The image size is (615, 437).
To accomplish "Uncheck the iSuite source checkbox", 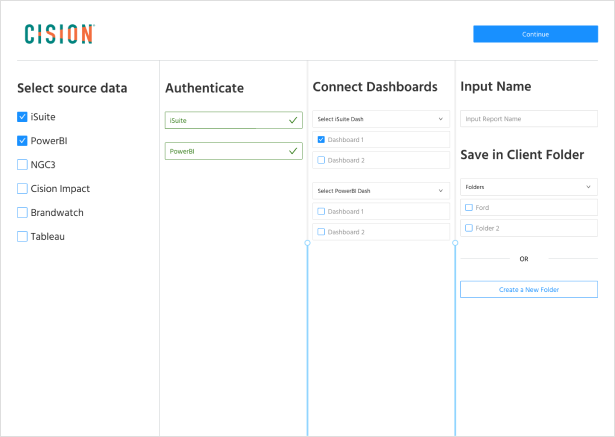I will tap(22, 117).
